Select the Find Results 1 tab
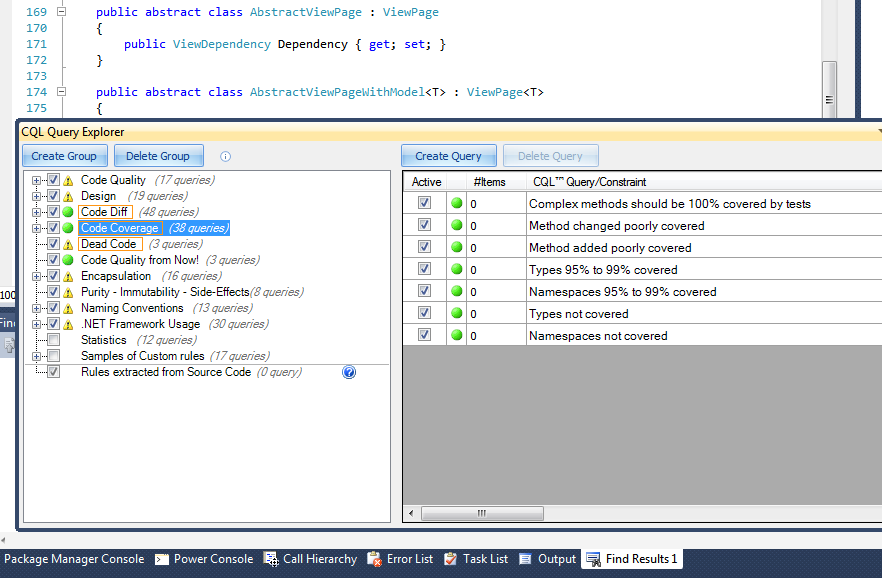Image resolution: width=882 pixels, height=578 pixels. (632, 559)
